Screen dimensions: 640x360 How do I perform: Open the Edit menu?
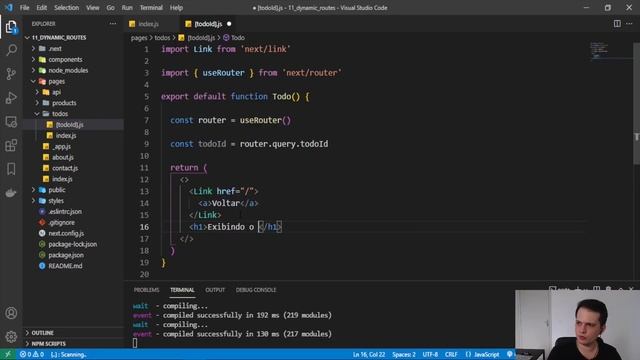coord(42,8)
